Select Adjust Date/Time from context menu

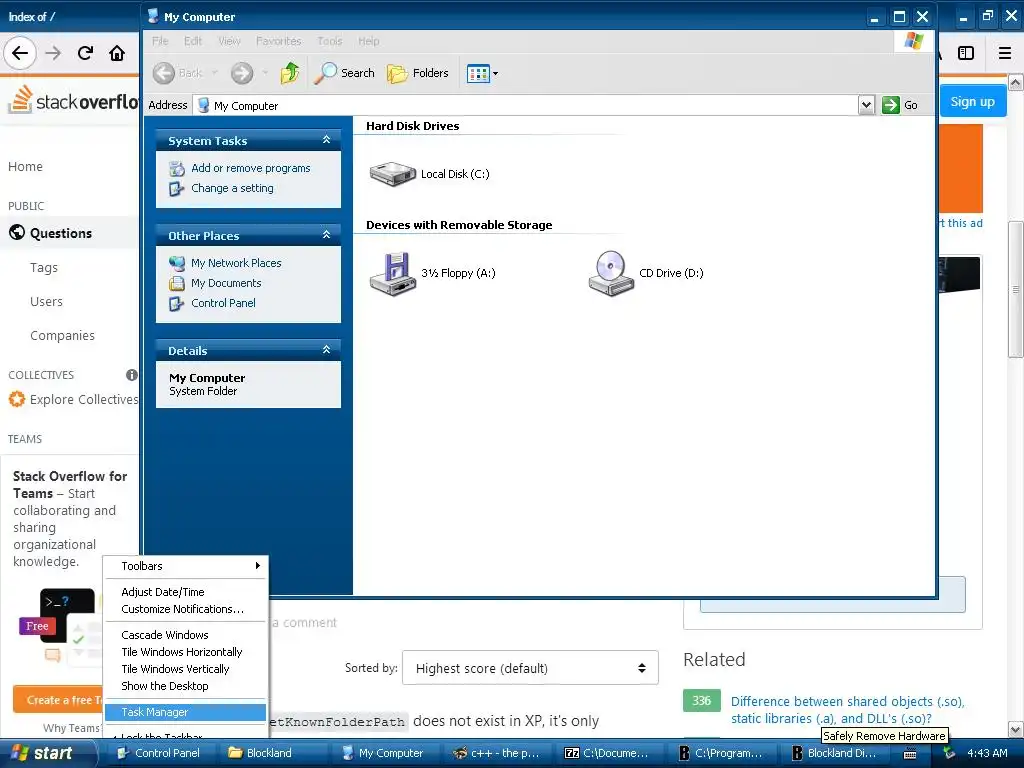[185, 592]
